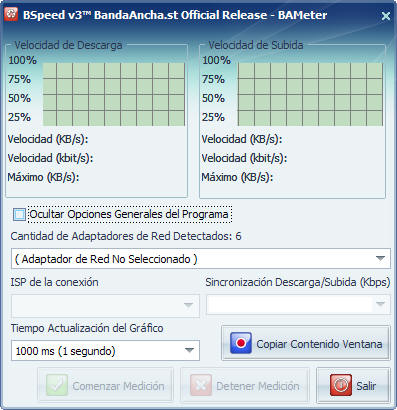This screenshot has width=397, height=410.
Task: Expand the Tiempo Actualización del Gráfico arrow
Action: pos(189,350)
